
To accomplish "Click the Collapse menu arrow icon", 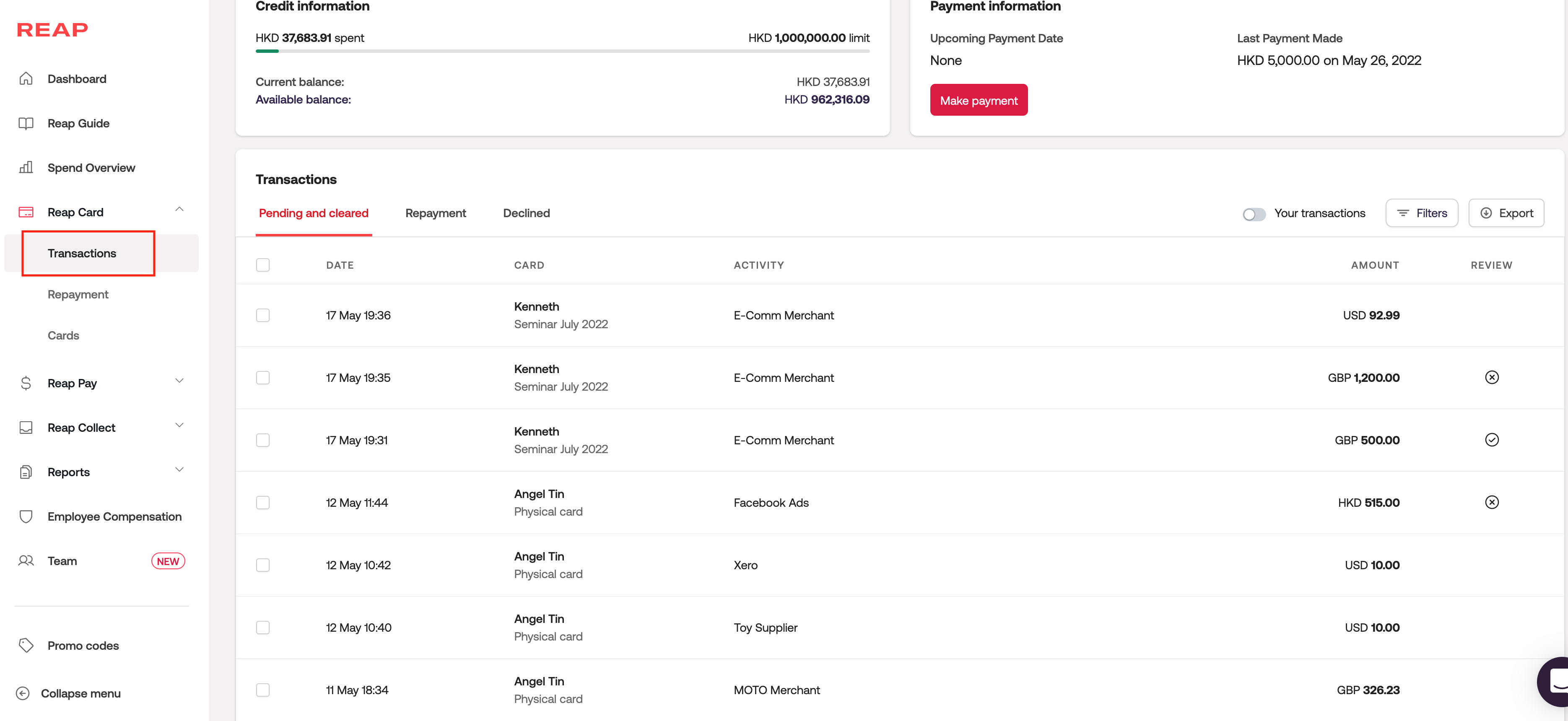I will (x=23, y=693).
